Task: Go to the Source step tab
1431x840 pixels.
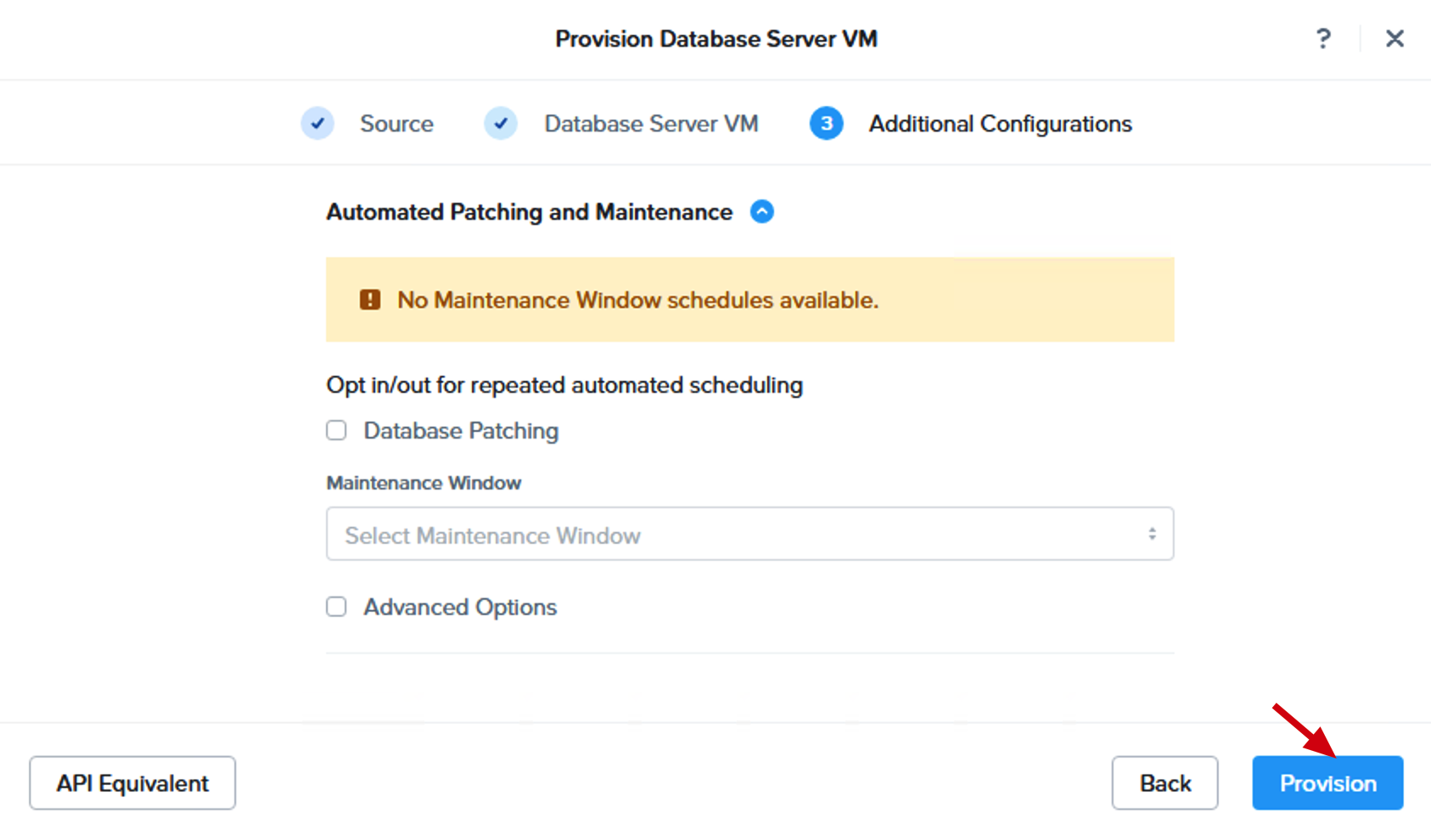Action: pos(396,124)
